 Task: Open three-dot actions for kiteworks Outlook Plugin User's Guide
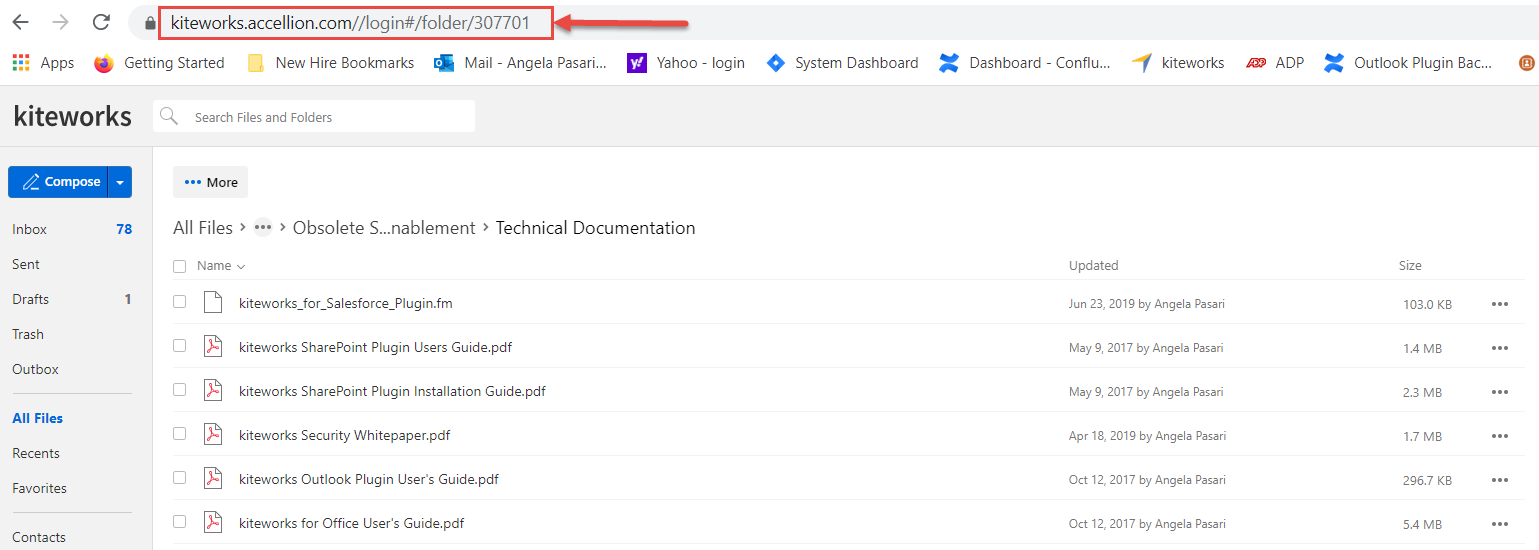[1499, 480]
